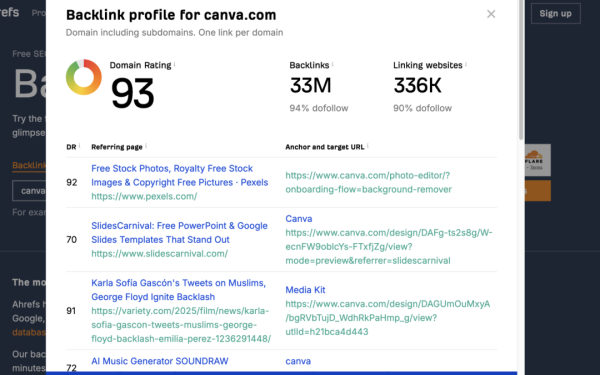Click the Sign up button
The height and width of the screenshot is (375, 600).
pyautogui.click(x=556, y=13)
